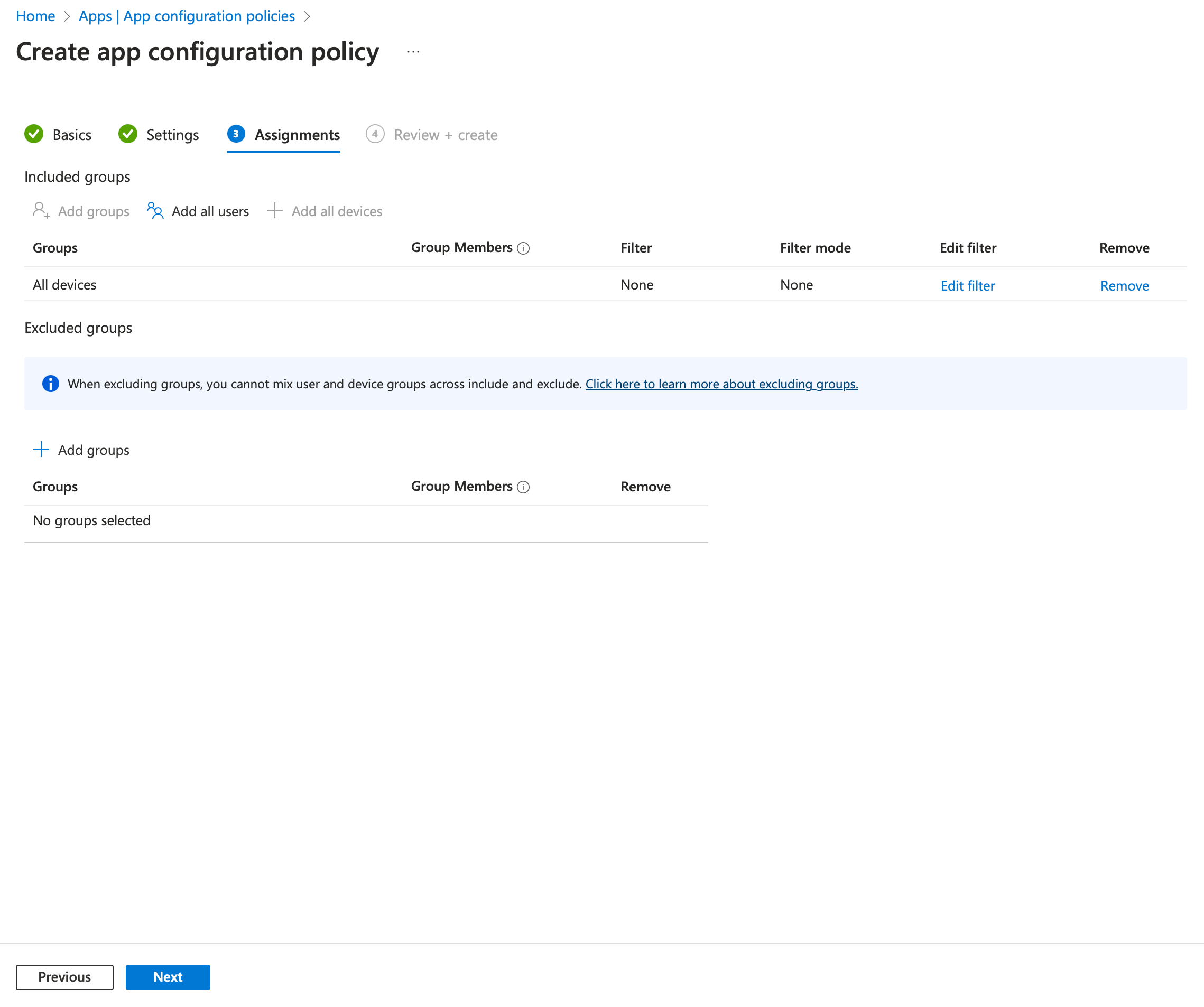Open the ellipsis menu beside page title

pos(413,52)
